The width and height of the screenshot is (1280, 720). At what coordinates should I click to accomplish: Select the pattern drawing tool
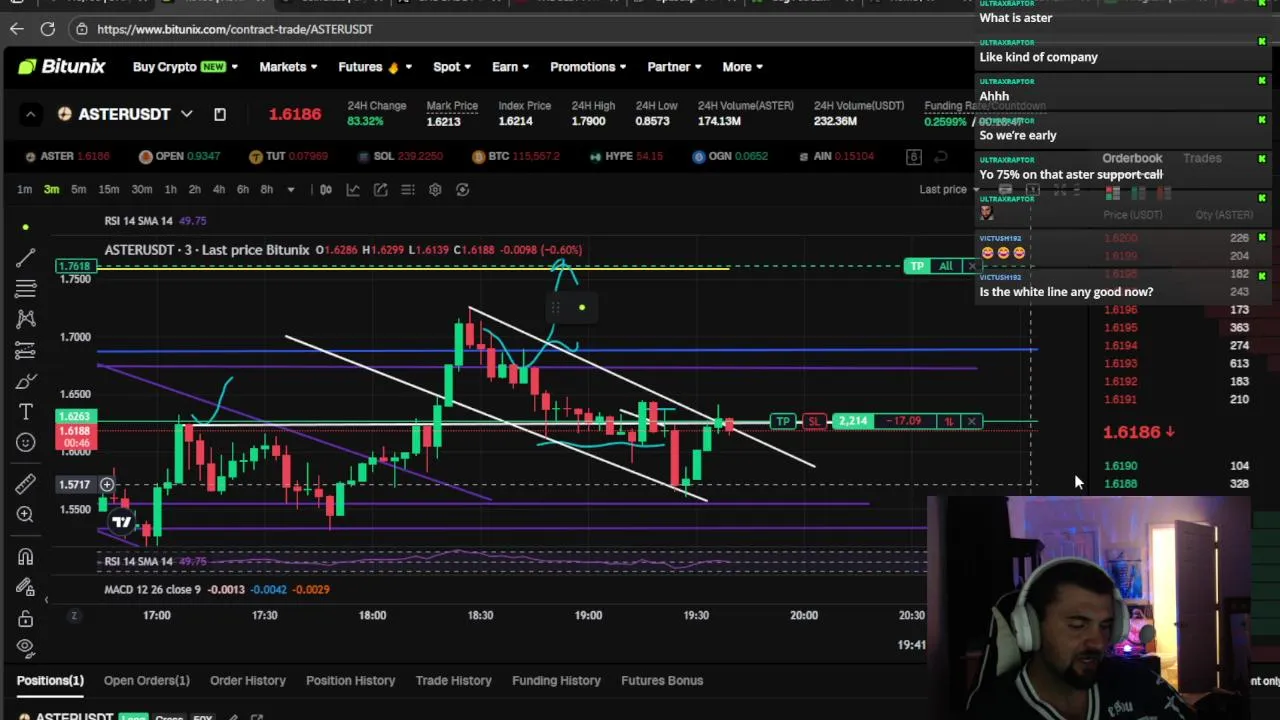[x=26, y=319]
